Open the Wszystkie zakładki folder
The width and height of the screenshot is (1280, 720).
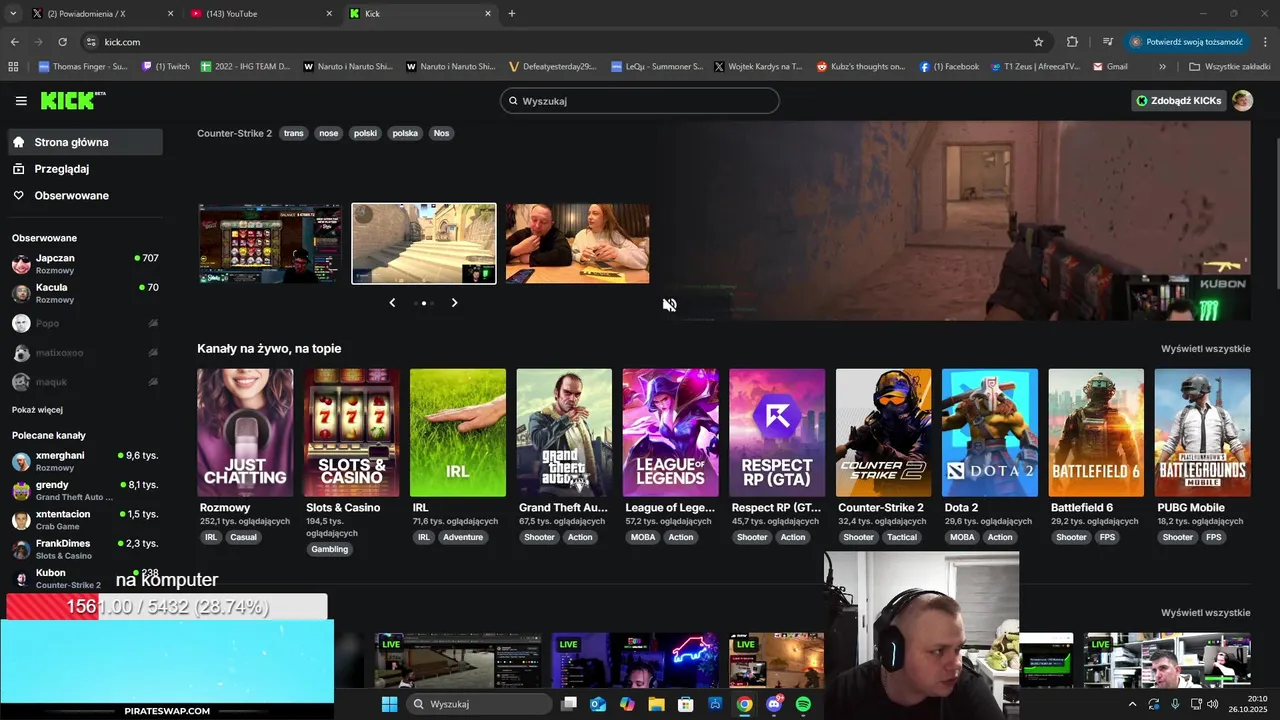pos(1230,67)
